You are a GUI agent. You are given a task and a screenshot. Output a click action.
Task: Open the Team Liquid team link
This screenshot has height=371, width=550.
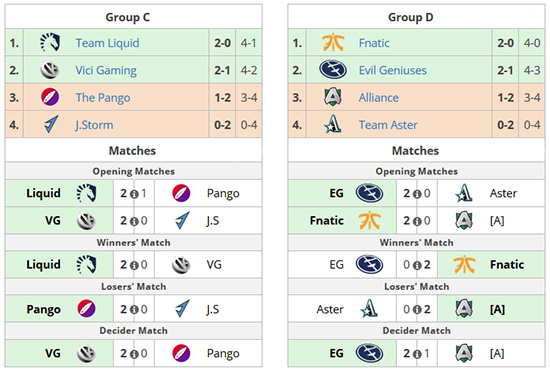(107, 43)
